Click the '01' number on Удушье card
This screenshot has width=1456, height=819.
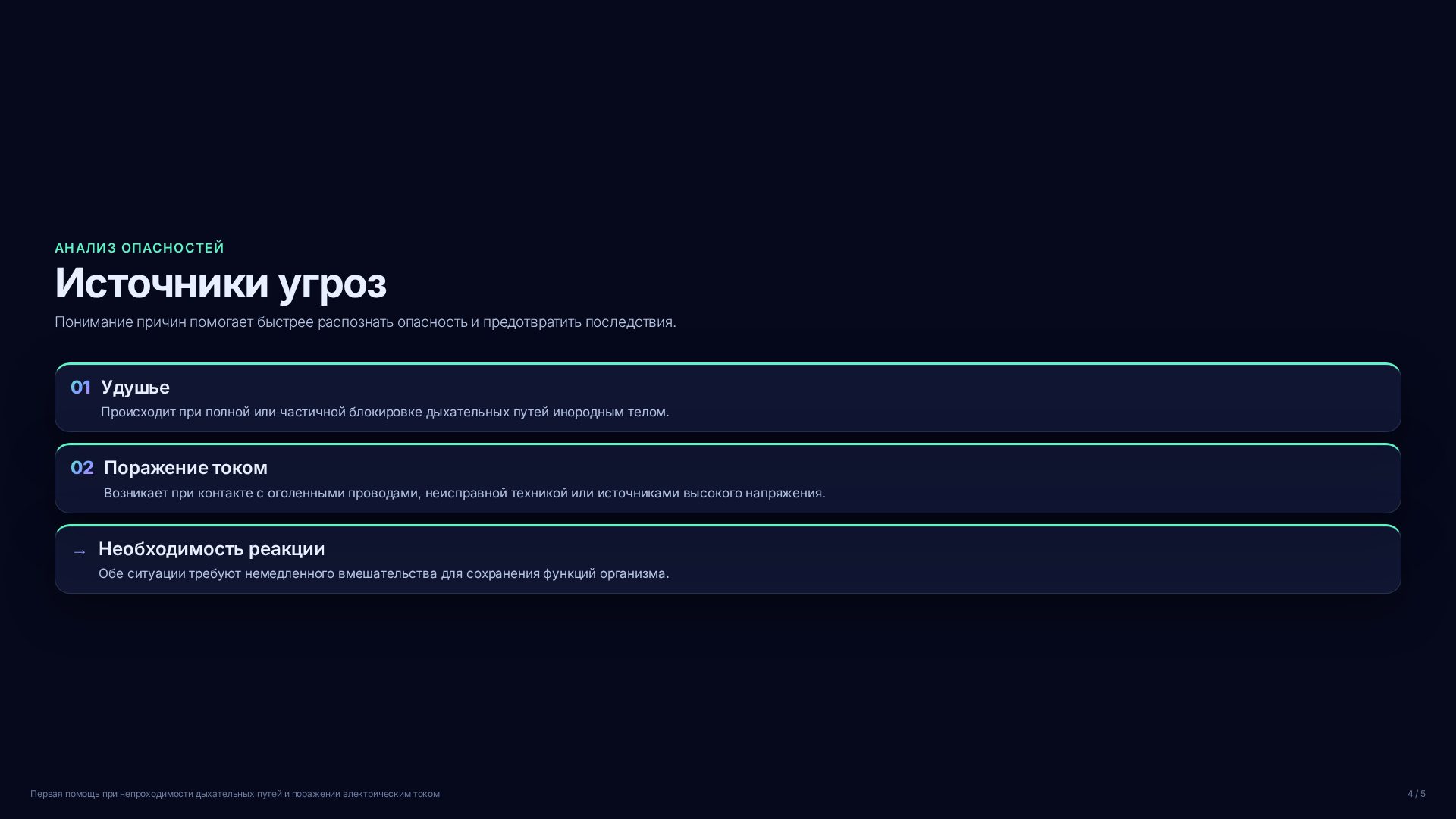(x=80, y=388)
